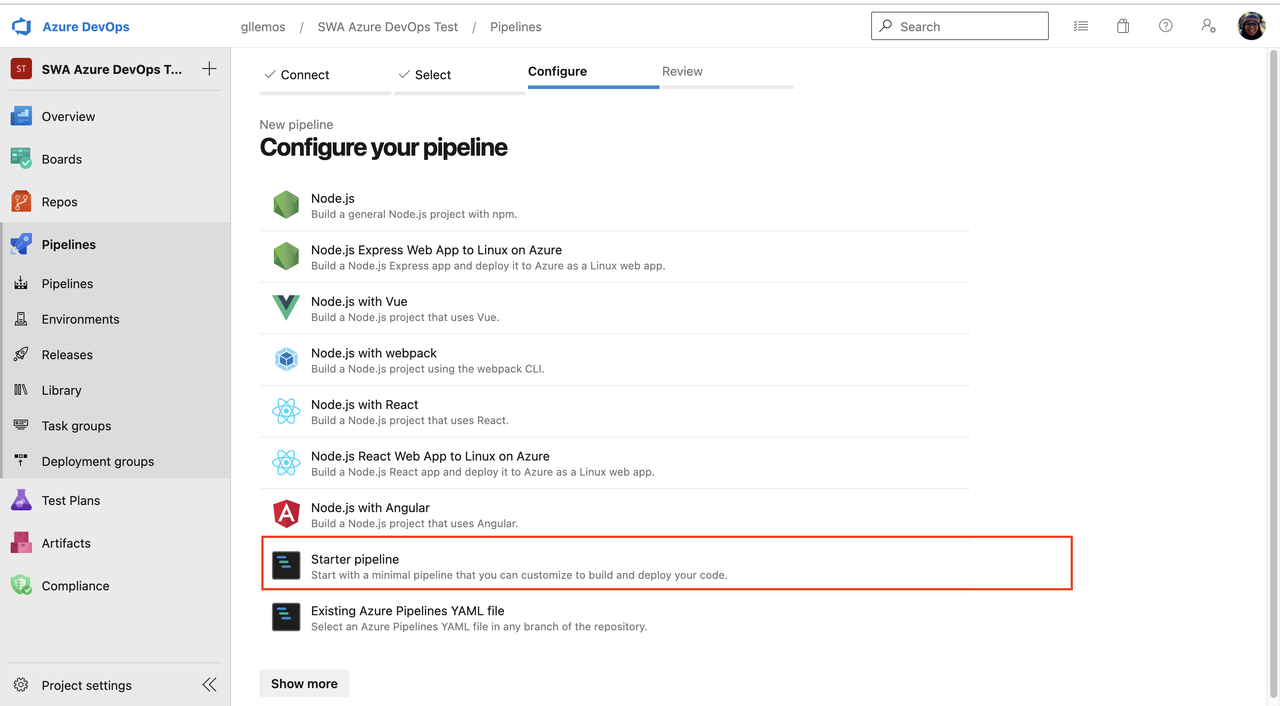This screenshot has width=1280, height=706.
Task: Open the Help question mark icon
Action: point(1166,26)
